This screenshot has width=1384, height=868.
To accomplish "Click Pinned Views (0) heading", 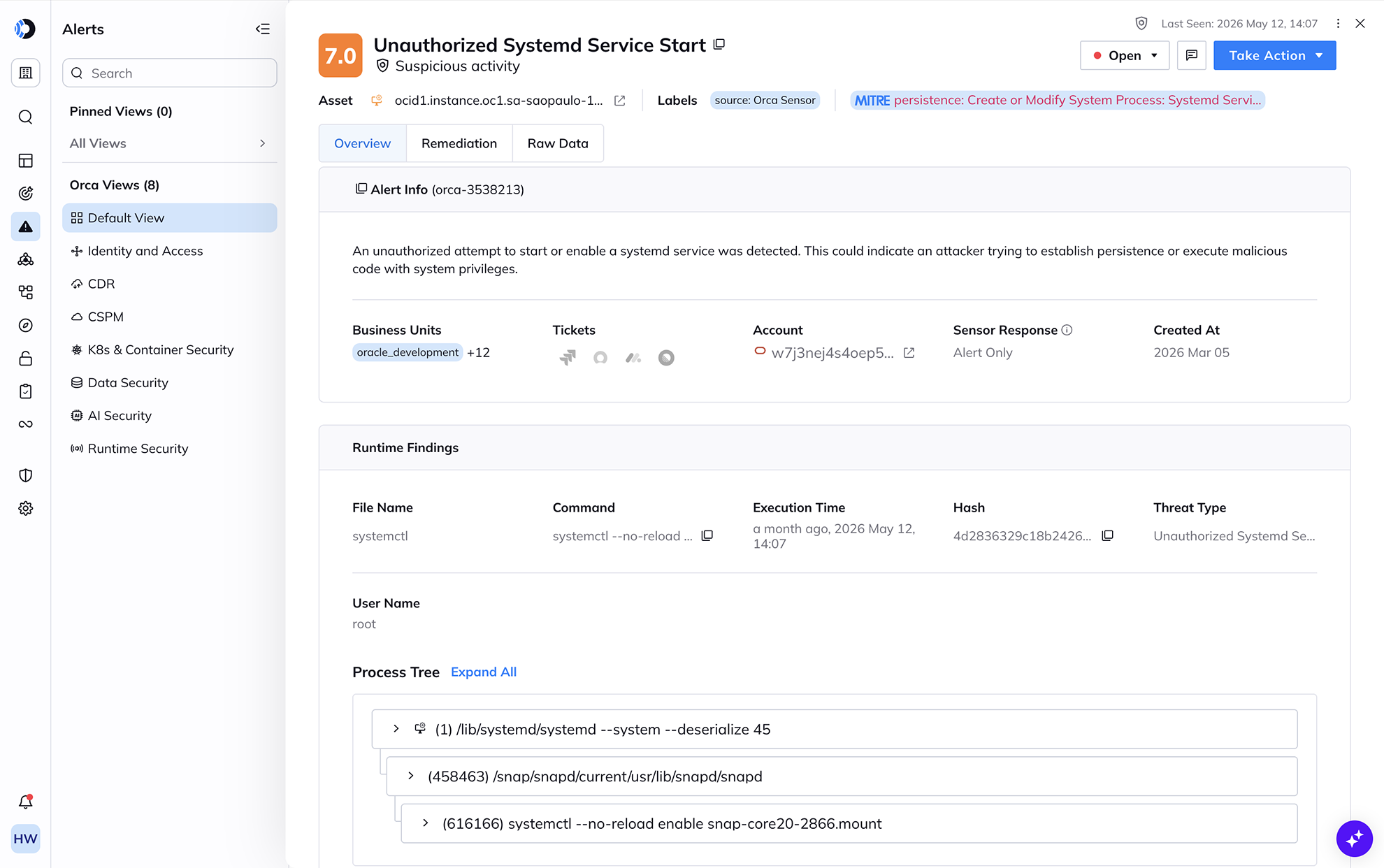I will click(x=121, y=111).
